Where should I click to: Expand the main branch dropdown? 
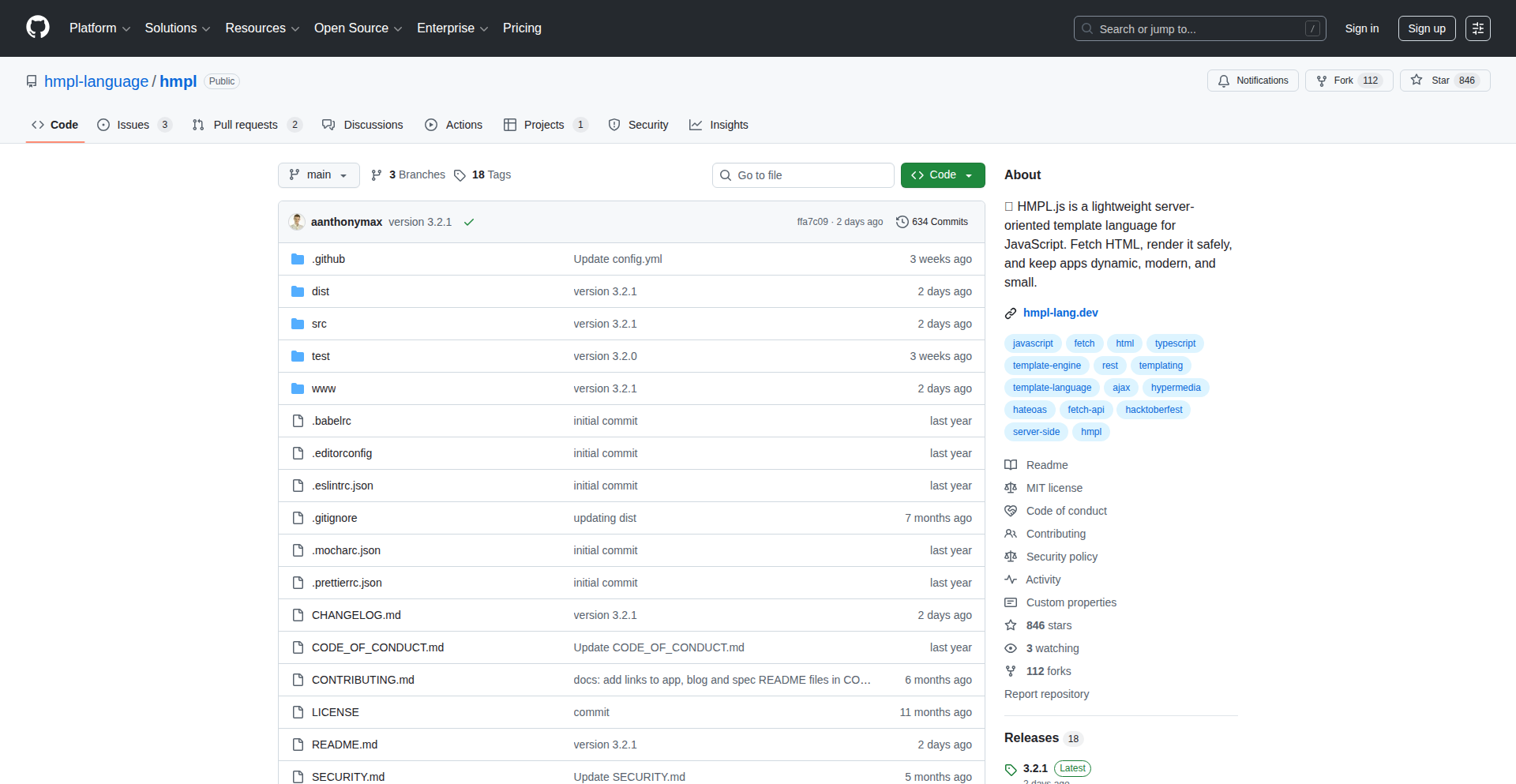(318, 175)
